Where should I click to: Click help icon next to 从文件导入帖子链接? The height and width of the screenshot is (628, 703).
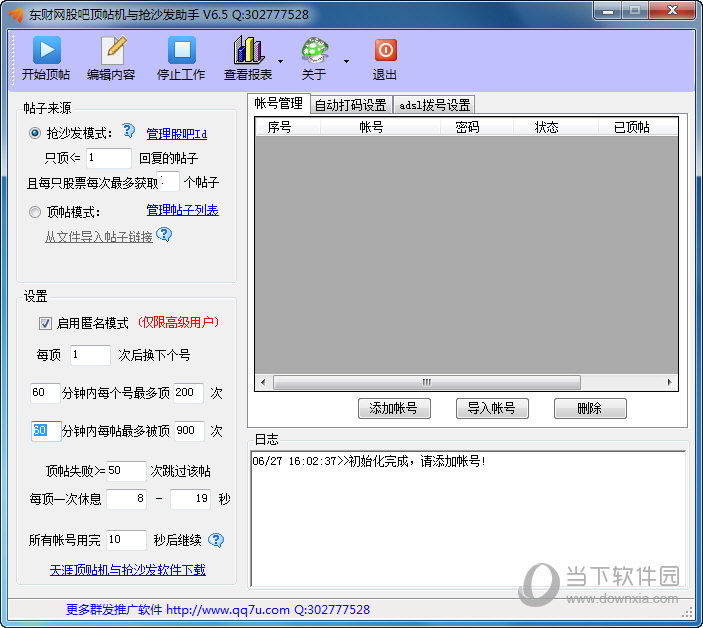point(164,234)
